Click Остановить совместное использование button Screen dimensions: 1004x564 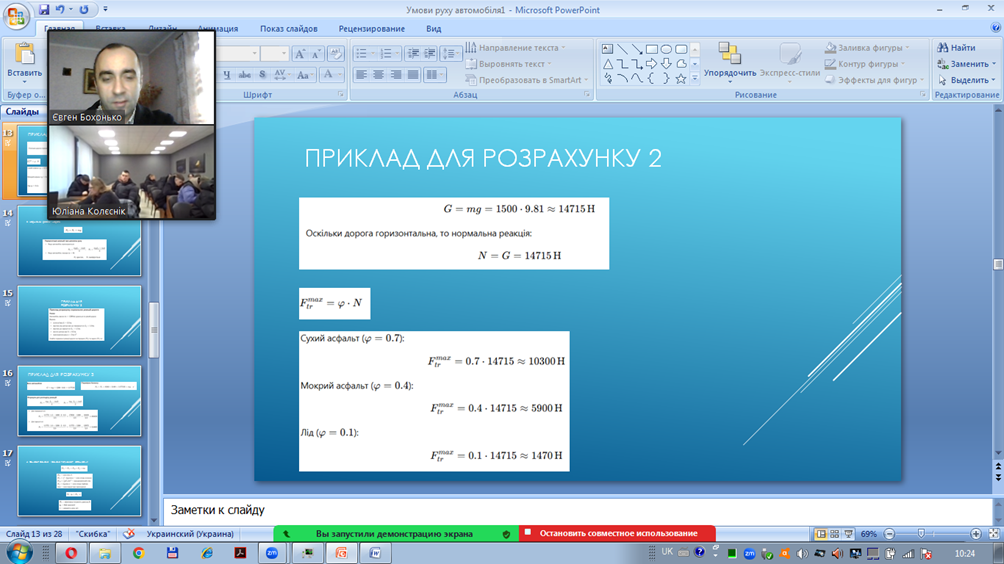(x=617, y=534)
